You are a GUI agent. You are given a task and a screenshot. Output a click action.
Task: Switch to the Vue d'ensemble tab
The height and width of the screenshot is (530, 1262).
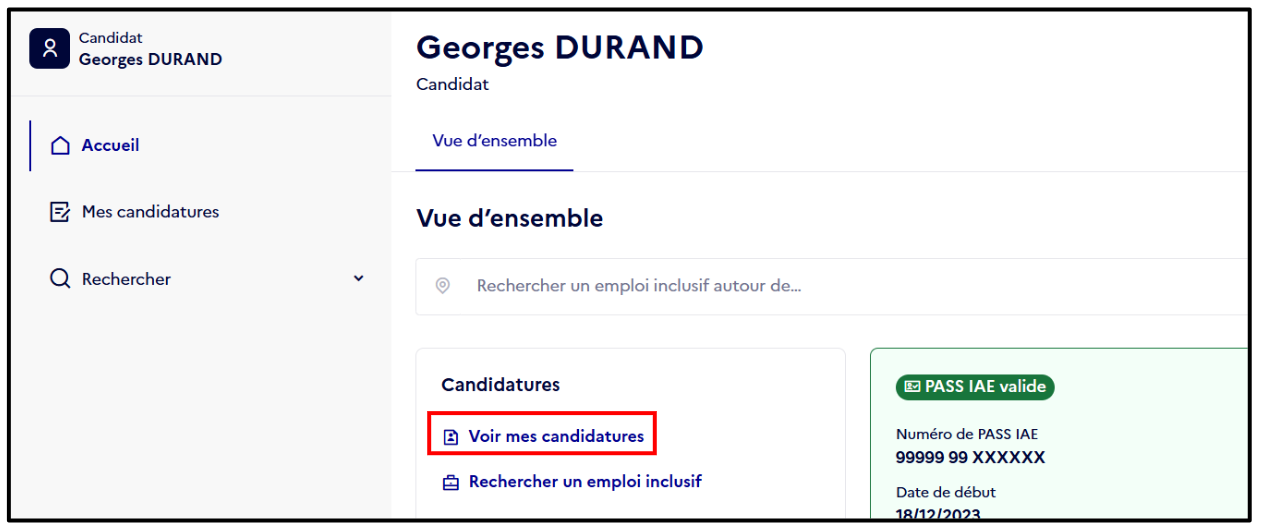click(494, 141)
